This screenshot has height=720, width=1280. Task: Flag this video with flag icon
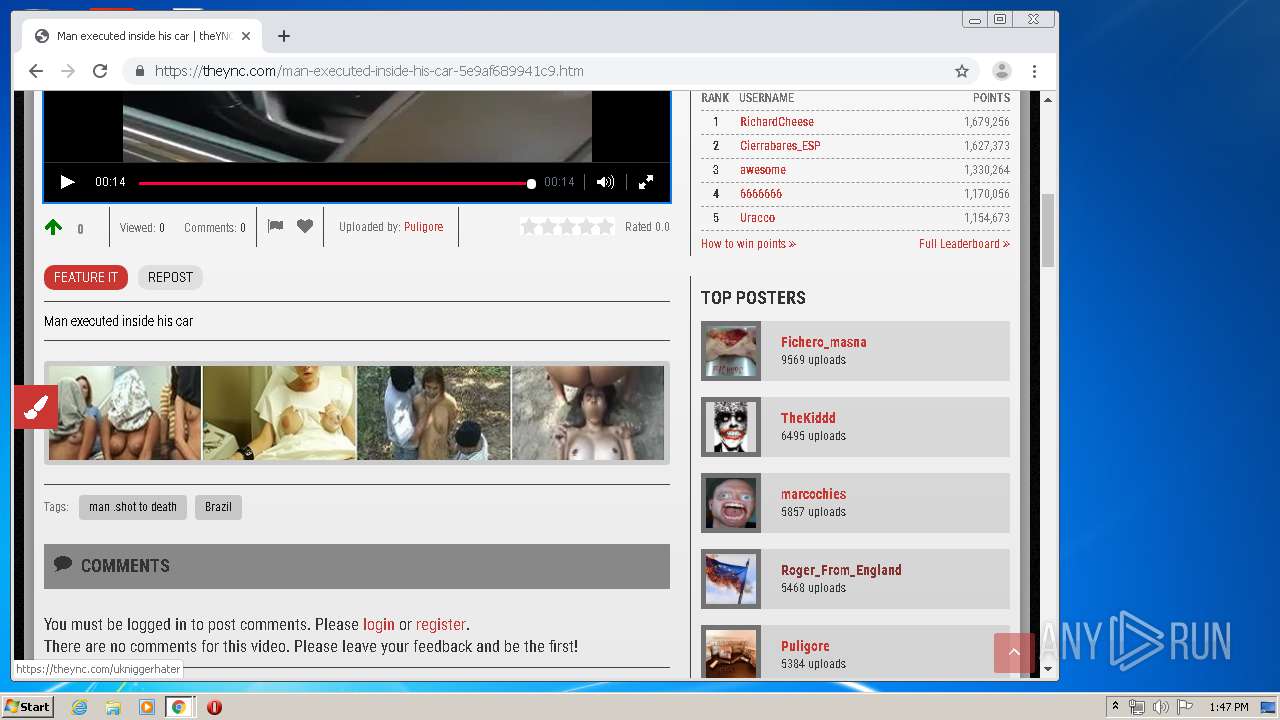click(275, 226)
